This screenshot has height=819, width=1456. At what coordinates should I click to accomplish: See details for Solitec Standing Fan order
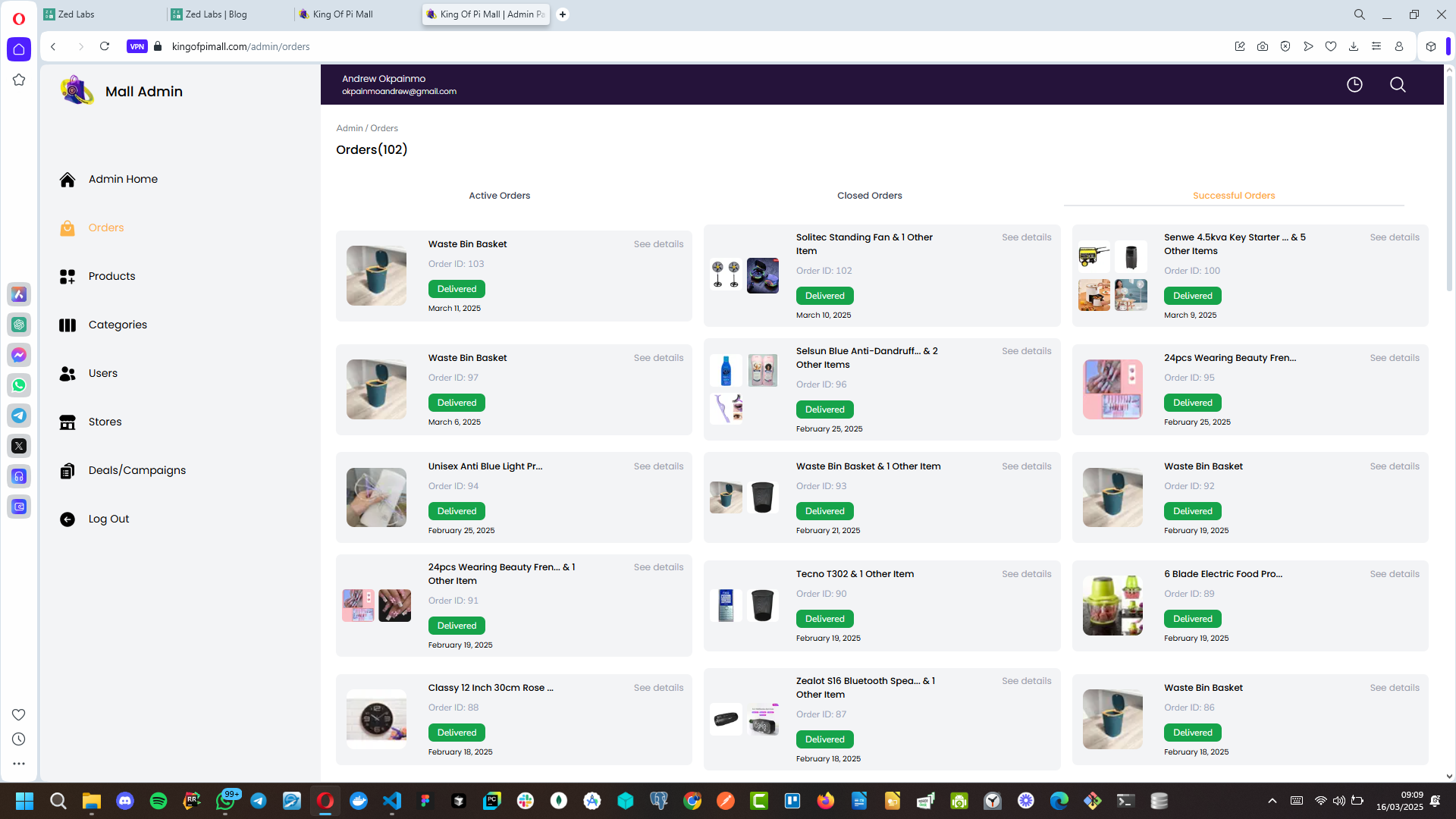(x=1026, y=237)
